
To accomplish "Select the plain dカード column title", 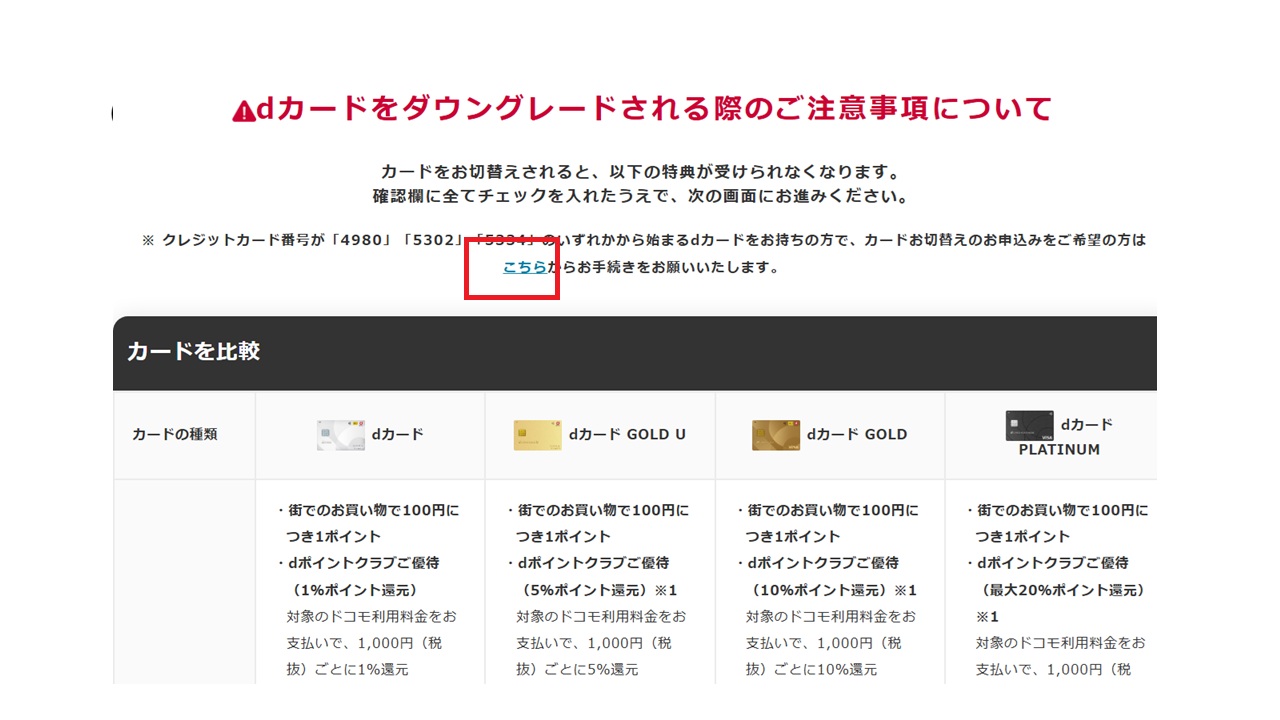I will [398, 434].
